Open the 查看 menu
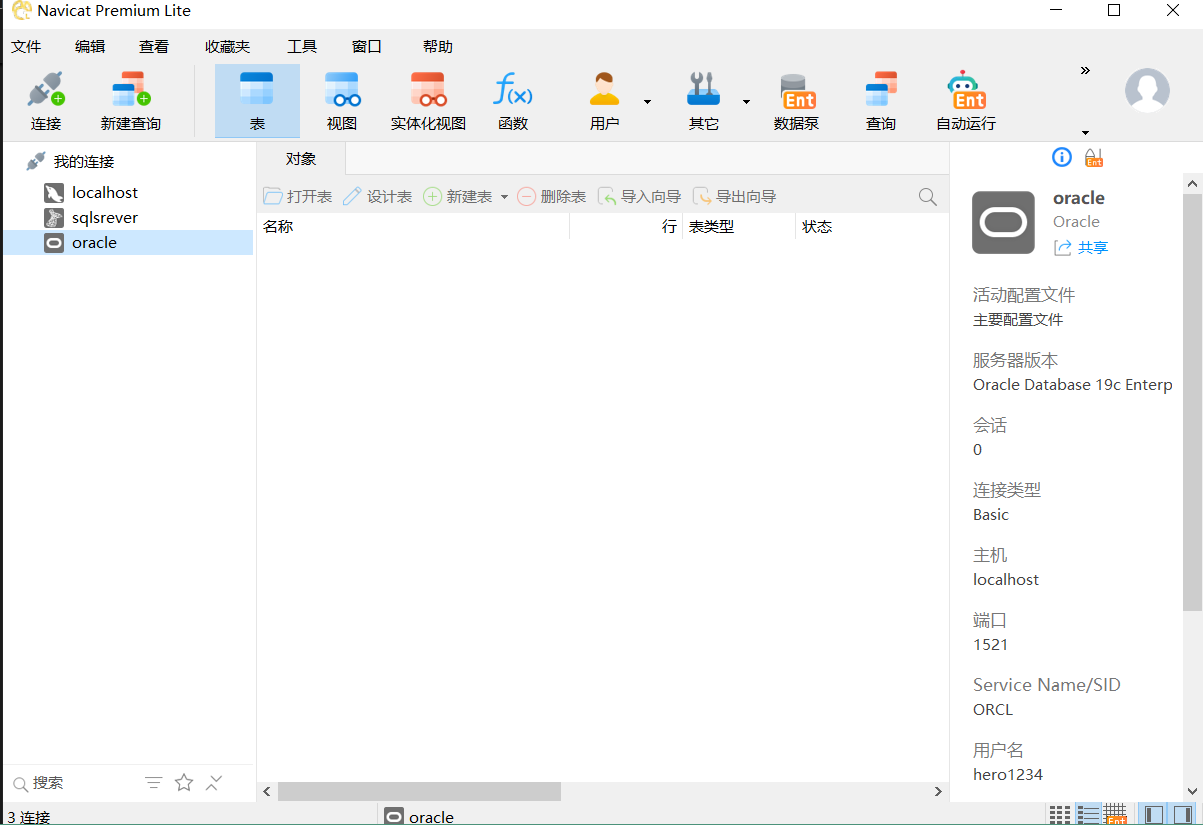The height and width of the screenshot is (828, 1203). (154, 46)
